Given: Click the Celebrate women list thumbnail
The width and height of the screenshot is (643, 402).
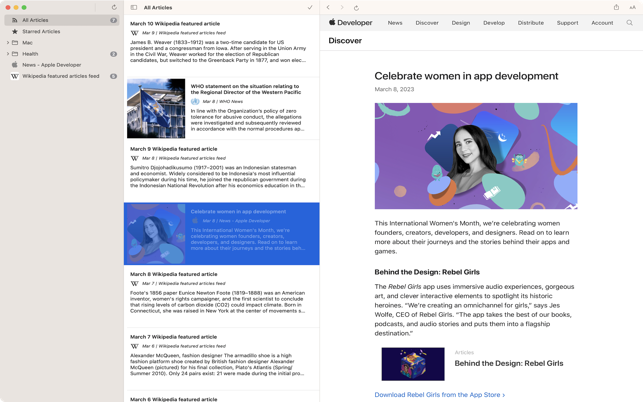Looking at the screenshot, I should [156, 233].
